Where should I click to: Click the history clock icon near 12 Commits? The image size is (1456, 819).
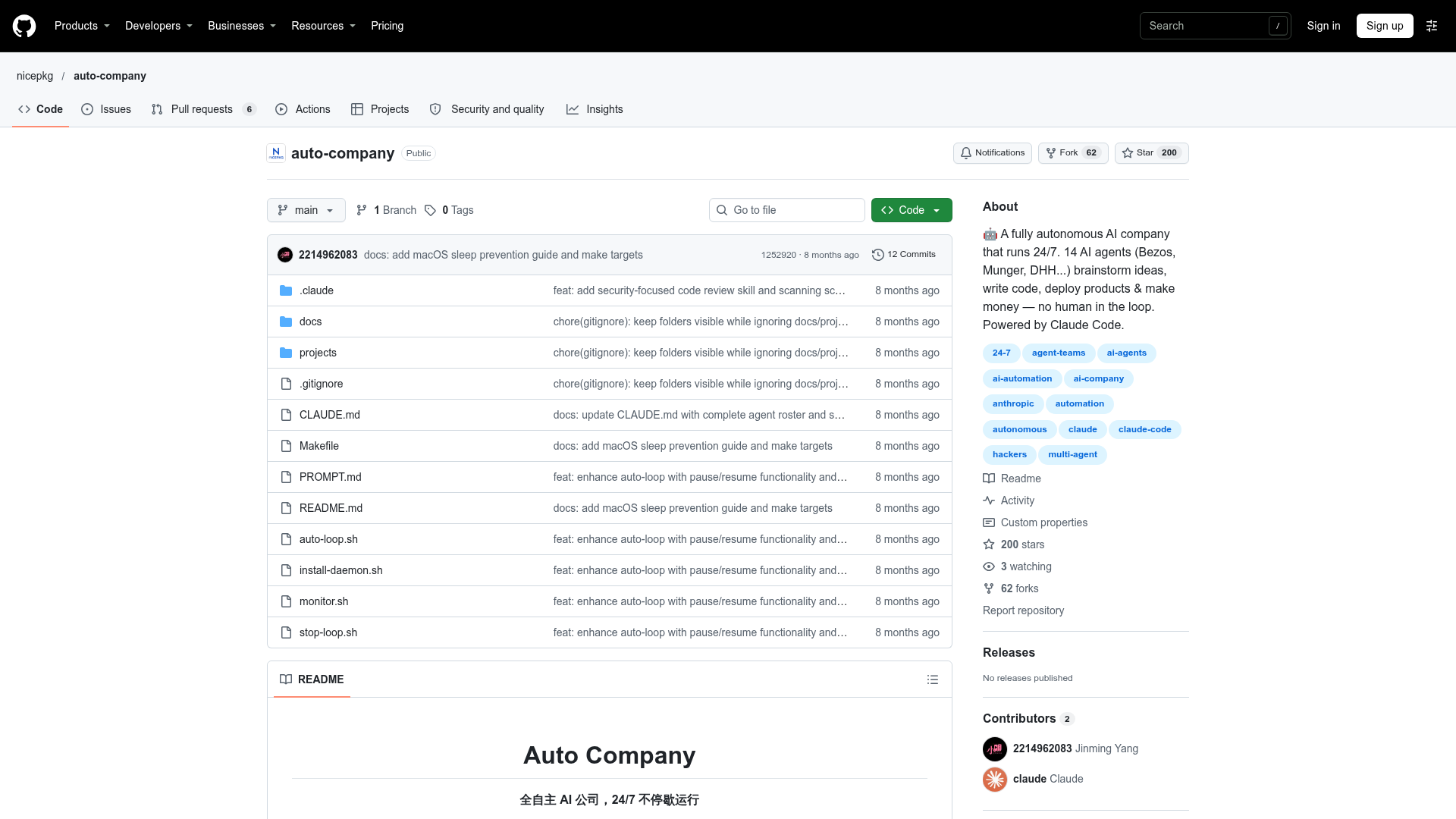878,255
